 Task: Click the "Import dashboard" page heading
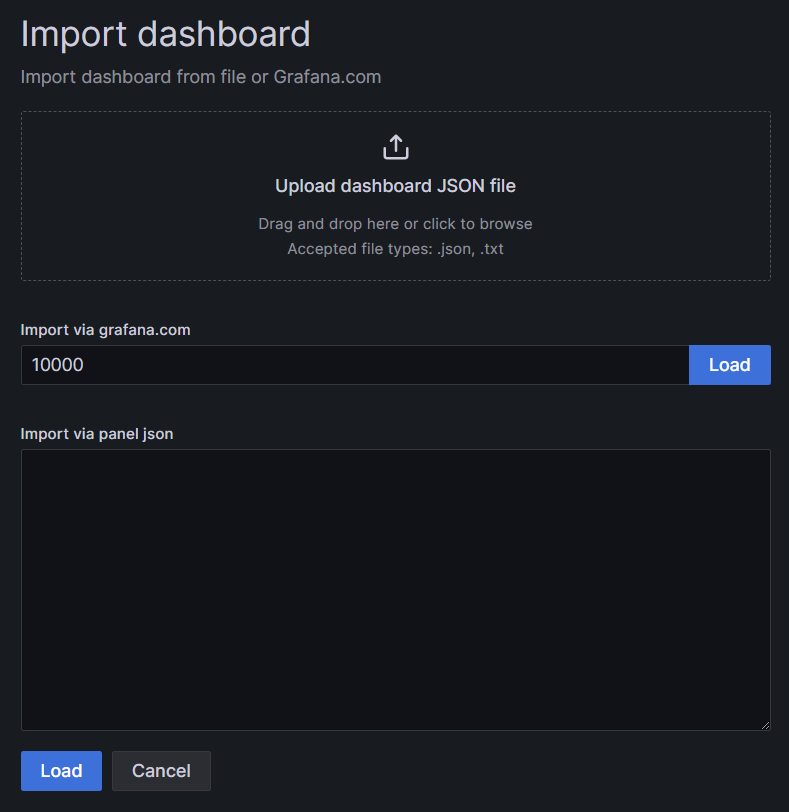point(165,34)
